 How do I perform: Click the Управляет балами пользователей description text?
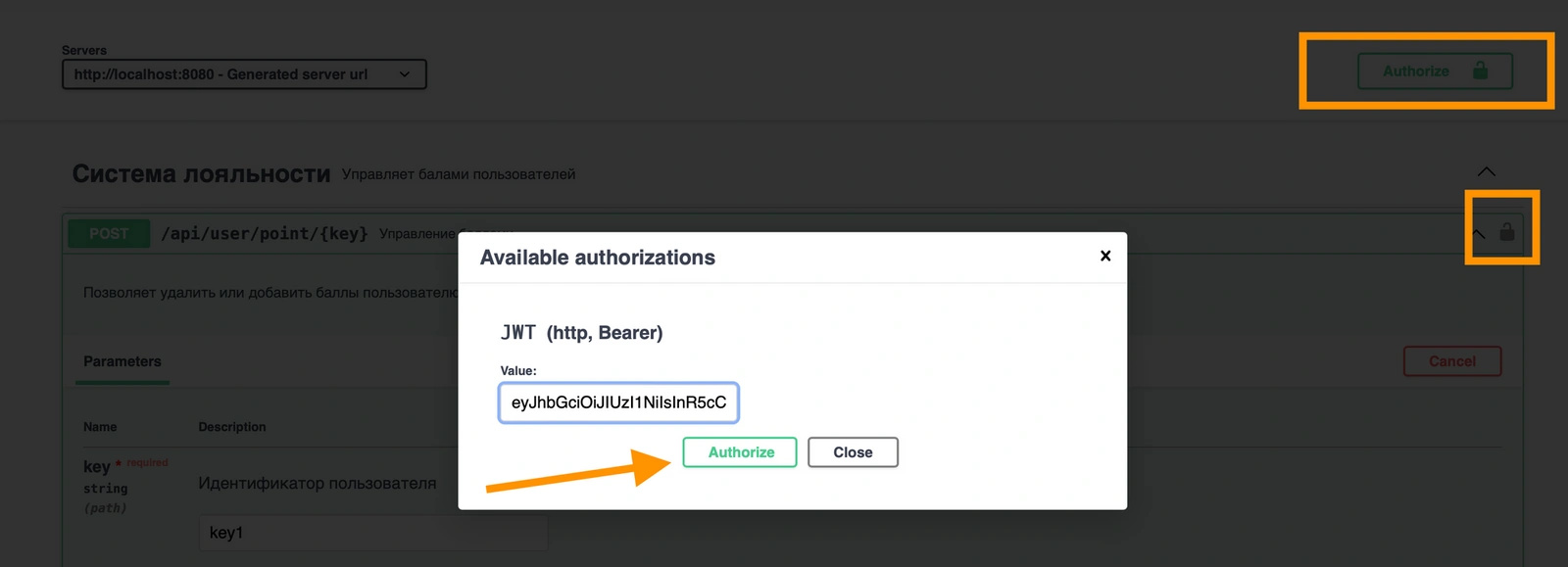[x=458, y=174]
